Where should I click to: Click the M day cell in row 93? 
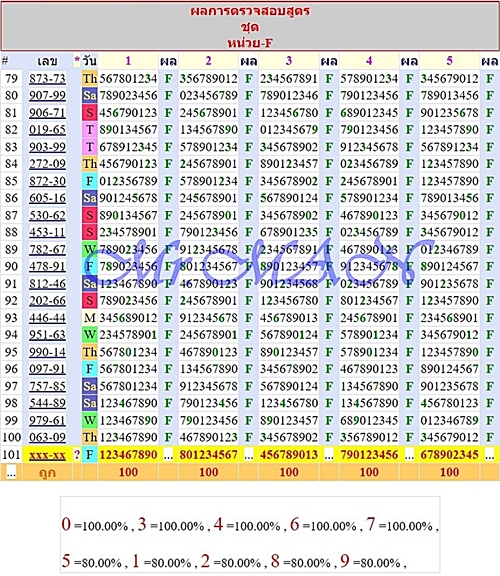pyautogui.click(x=90, y=318)
